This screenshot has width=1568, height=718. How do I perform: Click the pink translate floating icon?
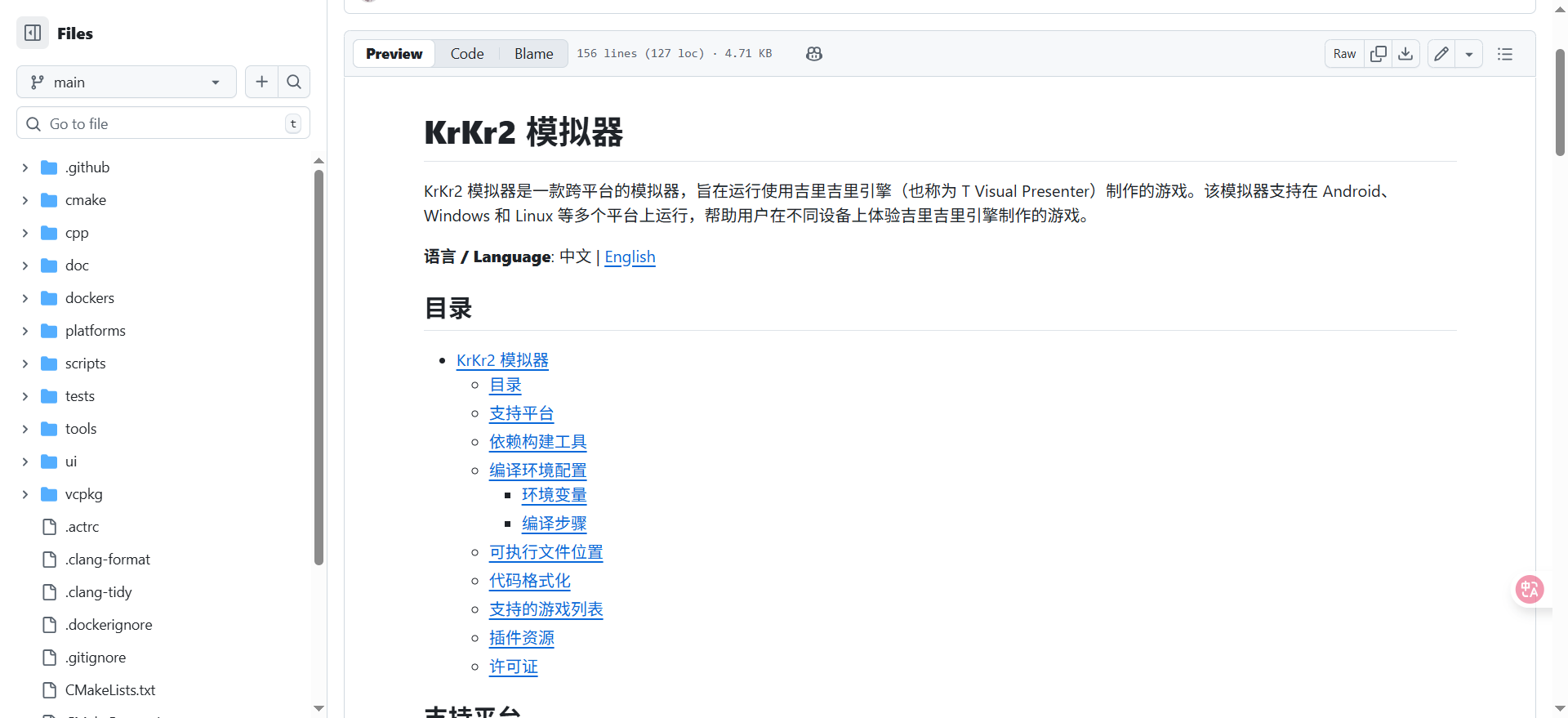[x=1530, y=589]
